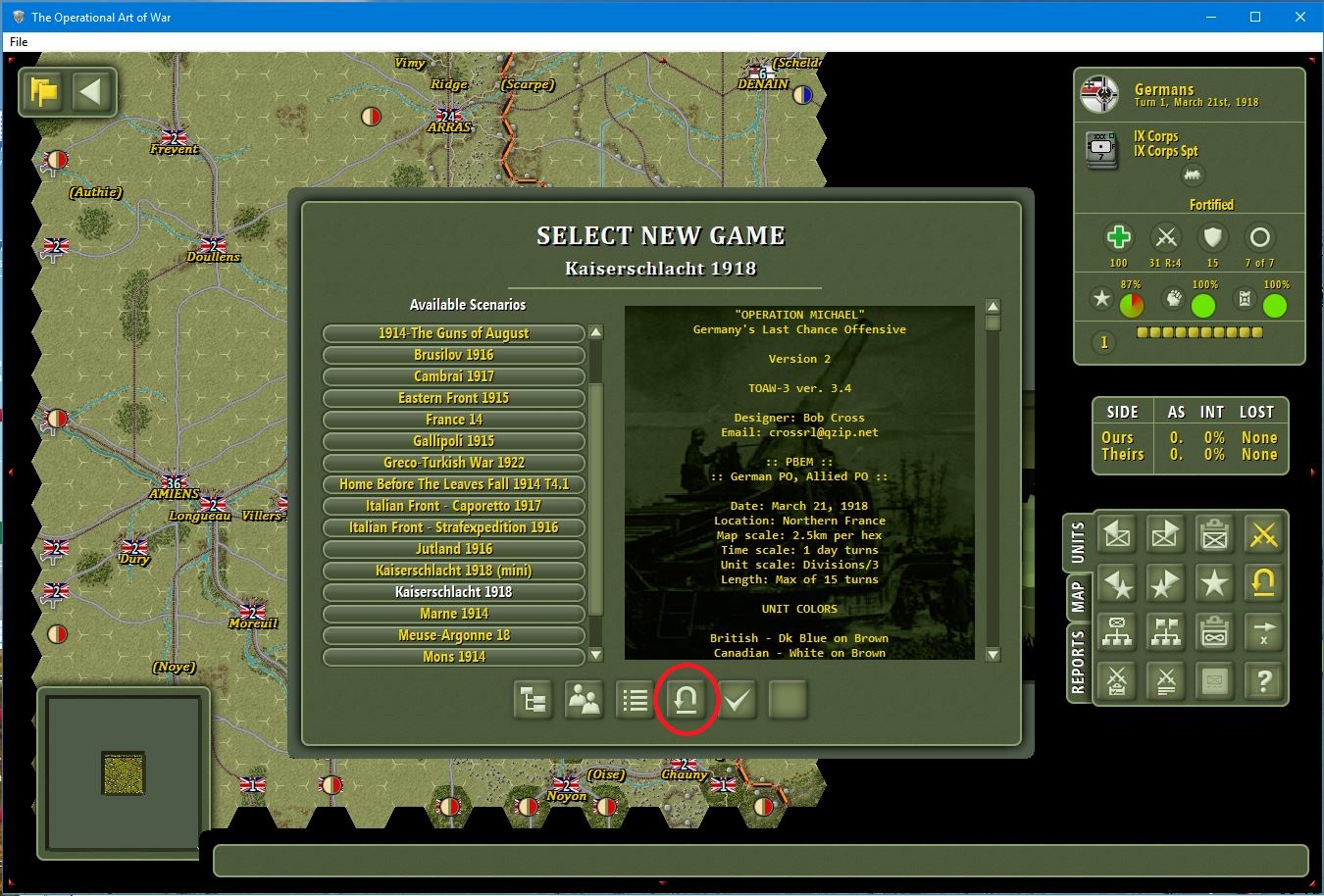
Task: Click the previous unit icon (left arrow envelope)
Action: click(x=1117, y=535)
